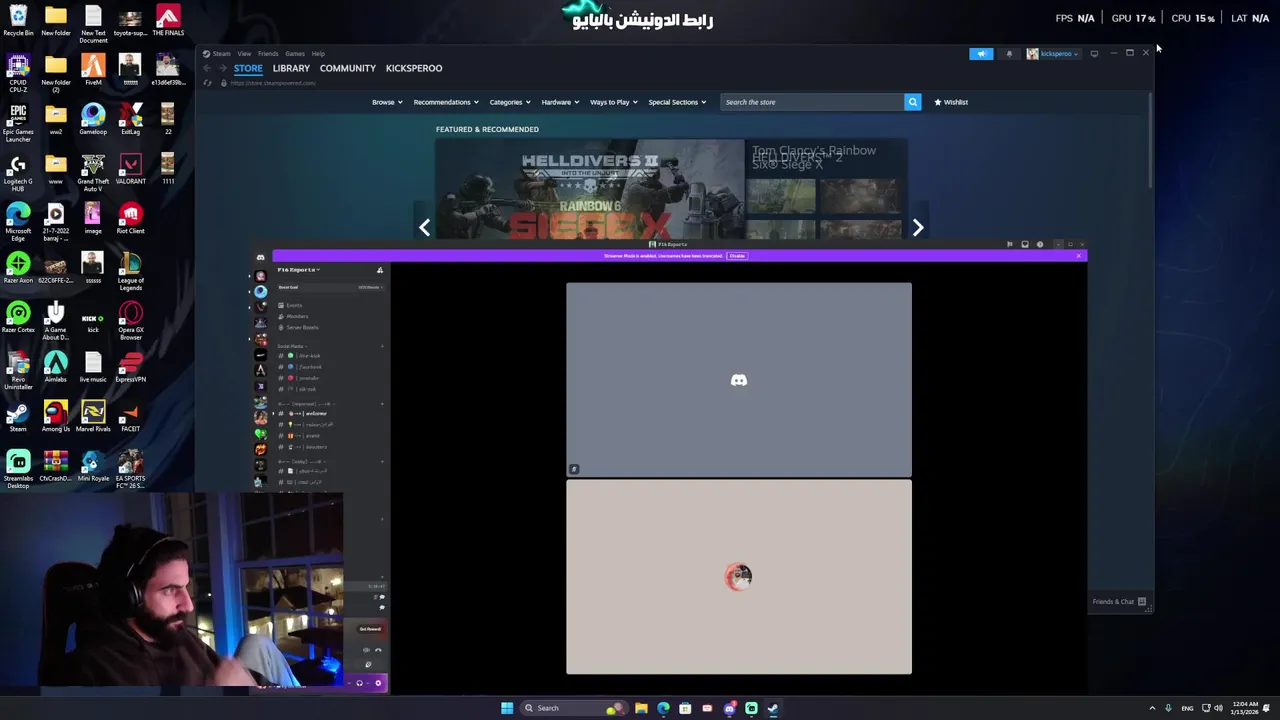This screenshot has height=720, width=1280.
Task: Click the taskbar Search box
Action: (x=573, y=708)
